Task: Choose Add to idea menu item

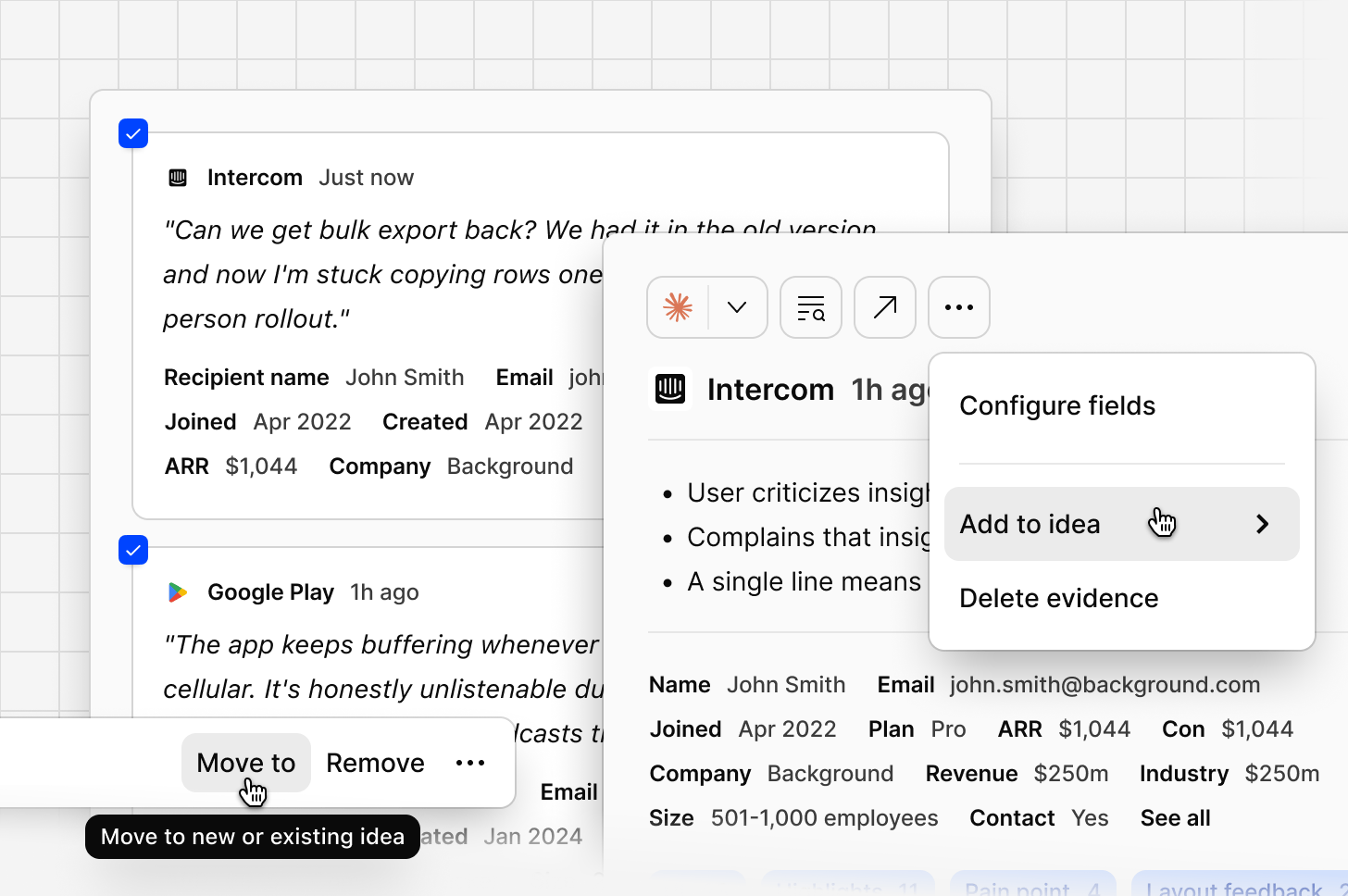Action: point(1122,524)
